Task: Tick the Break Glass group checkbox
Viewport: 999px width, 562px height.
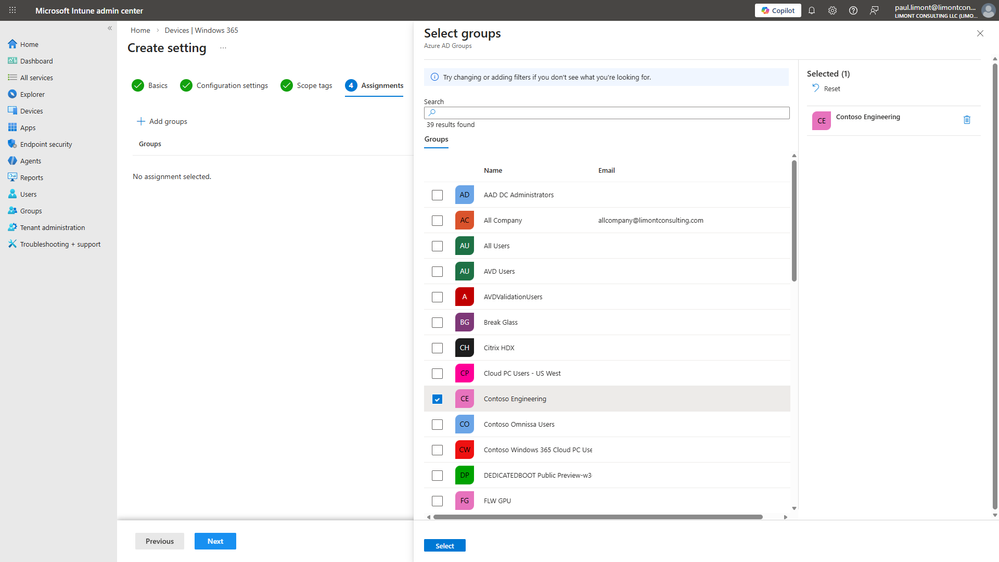Action: point(437,322)
